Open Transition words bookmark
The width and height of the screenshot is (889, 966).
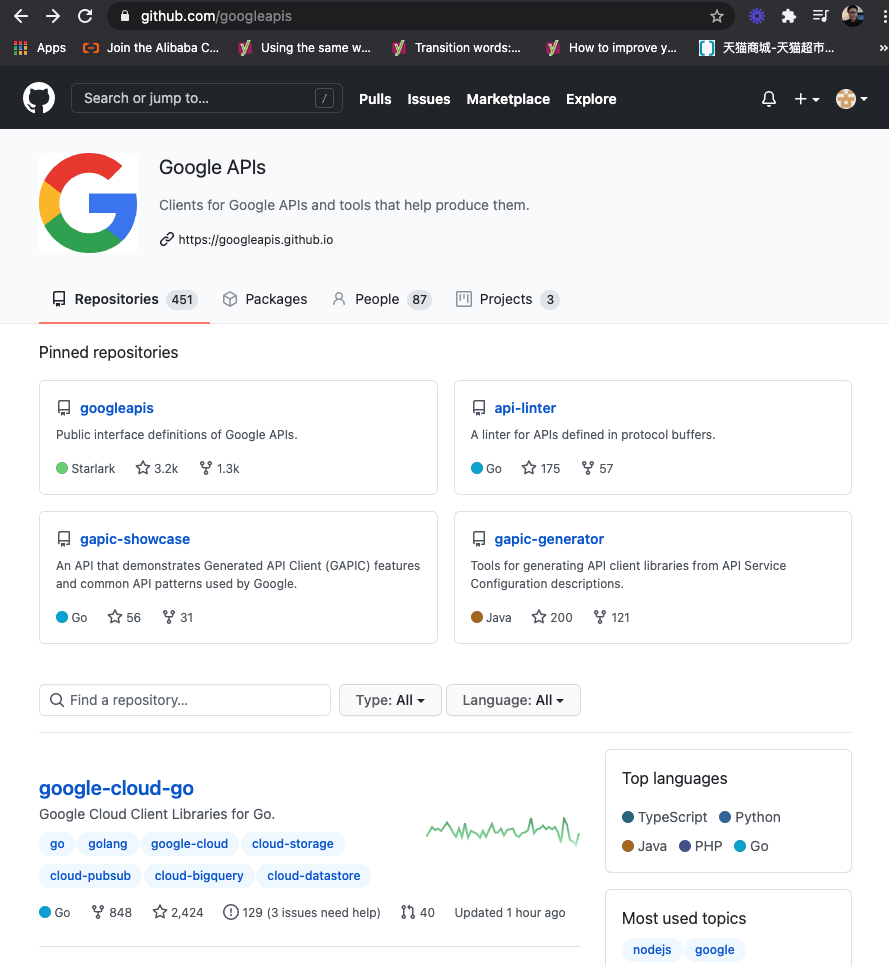click(457, 48)
